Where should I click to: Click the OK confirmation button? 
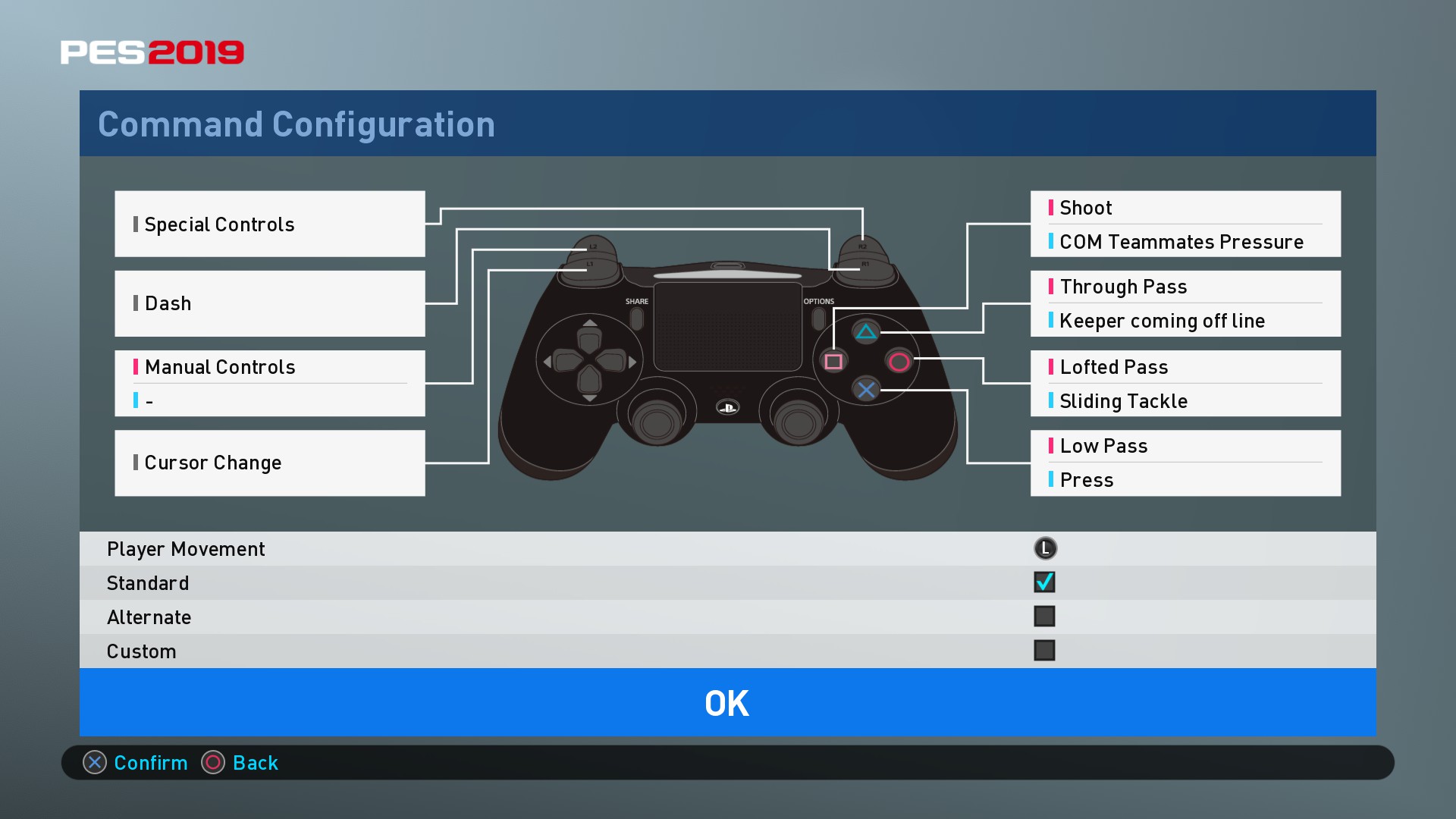click(x=727, y=702)
